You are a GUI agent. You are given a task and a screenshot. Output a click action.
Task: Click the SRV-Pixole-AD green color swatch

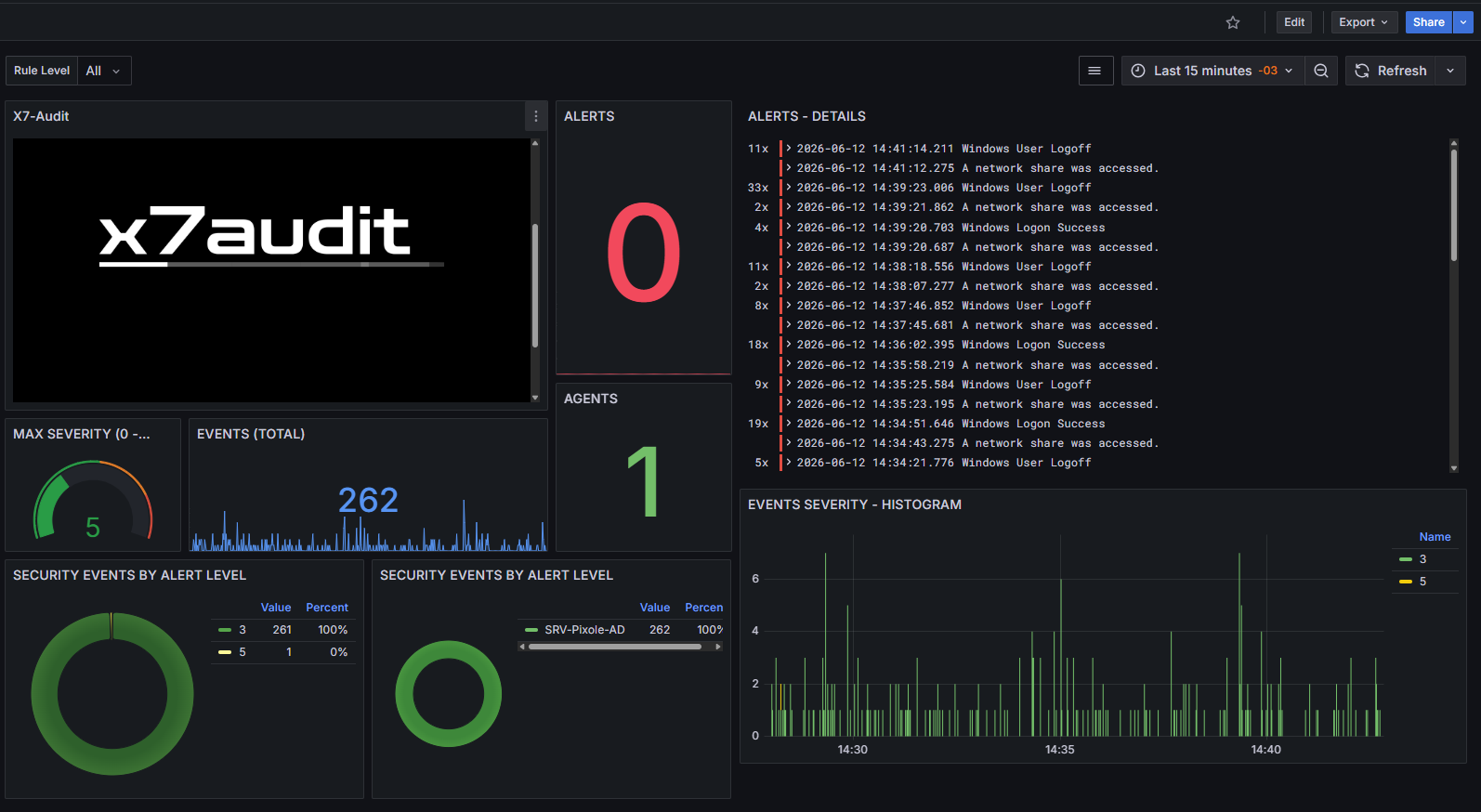(x=531, y=630)
